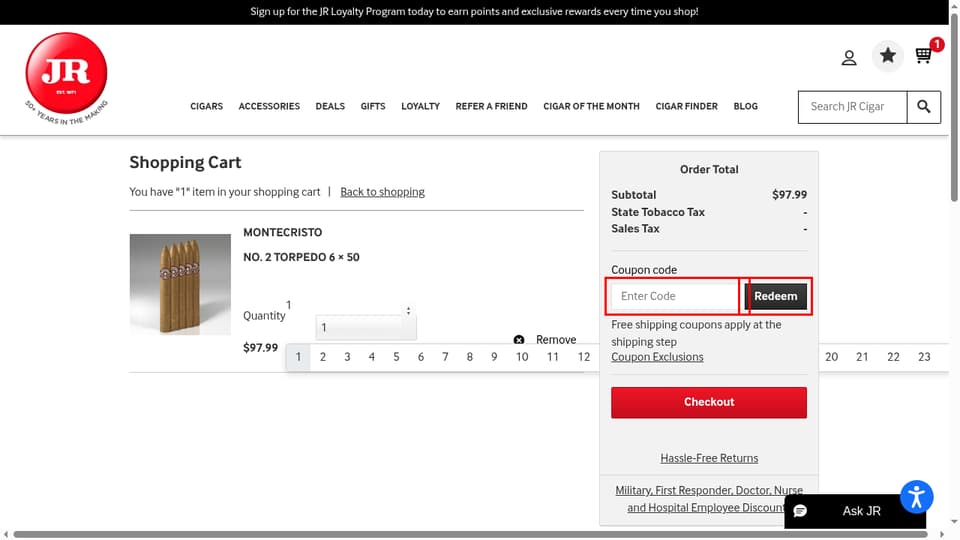Select quantity 23 in list
The width and height of the screenshot is (960, 540).
pos(924,357)
